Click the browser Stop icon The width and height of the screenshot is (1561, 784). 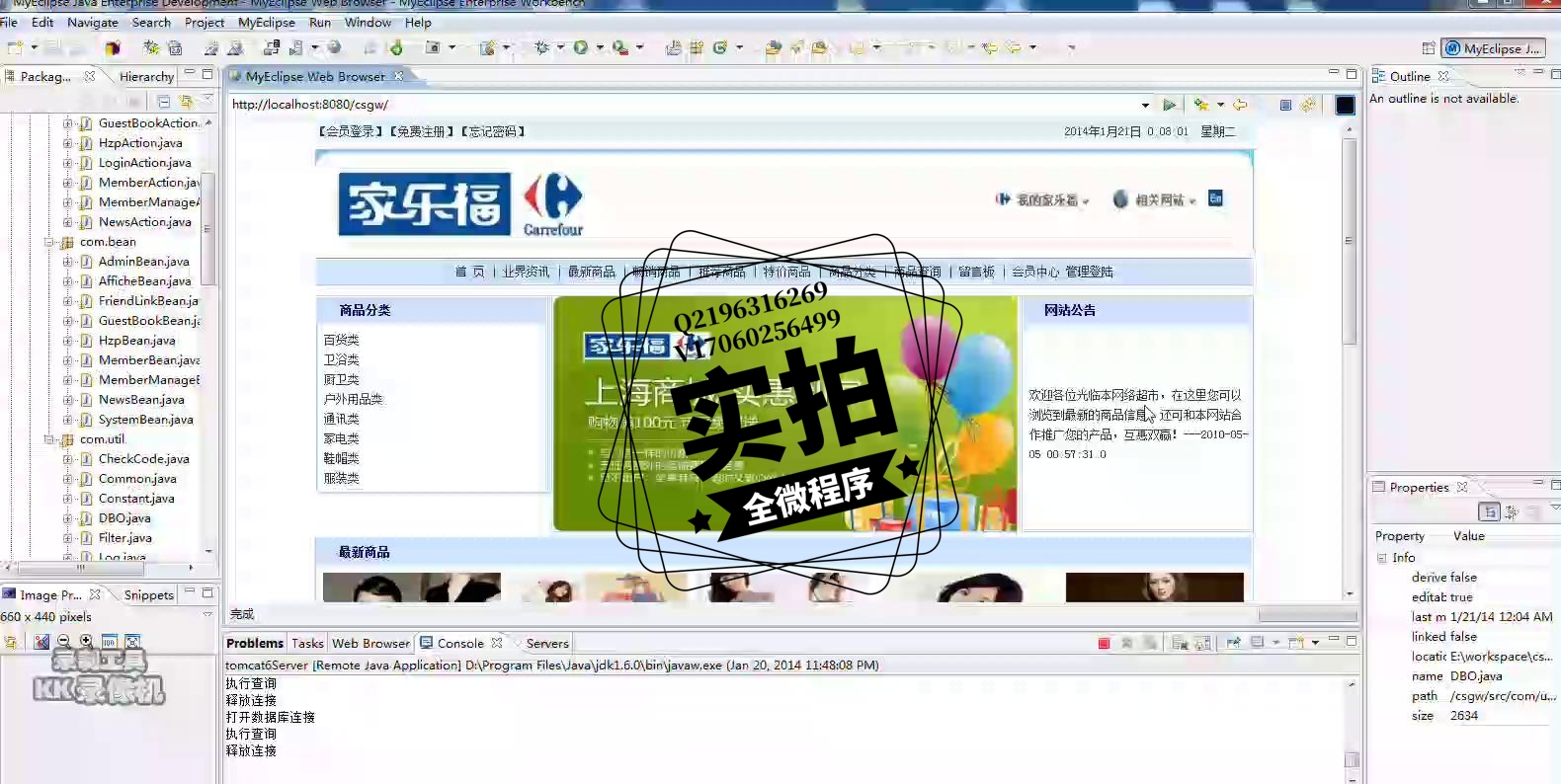click(1285, 105)
